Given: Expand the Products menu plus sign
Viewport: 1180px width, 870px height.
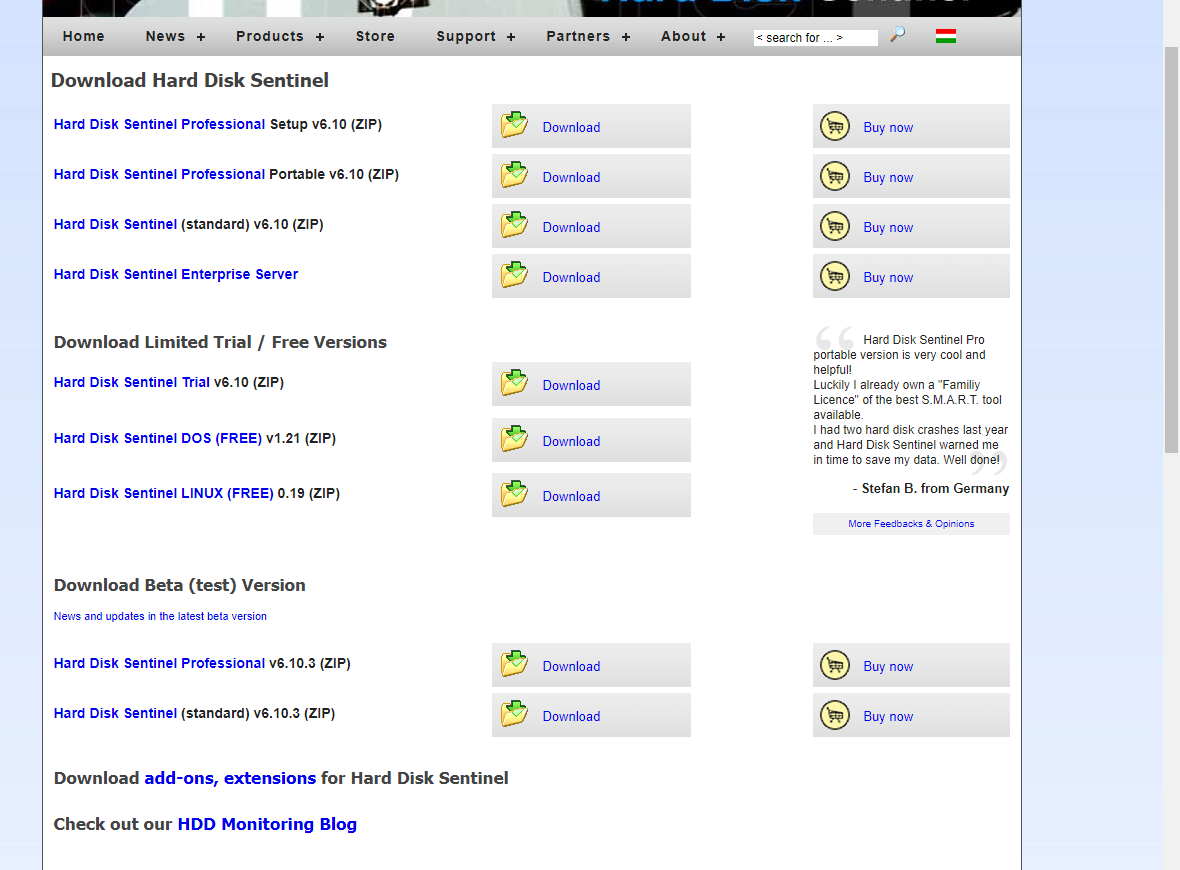Looking at the screenshot, I should point(320,37).
